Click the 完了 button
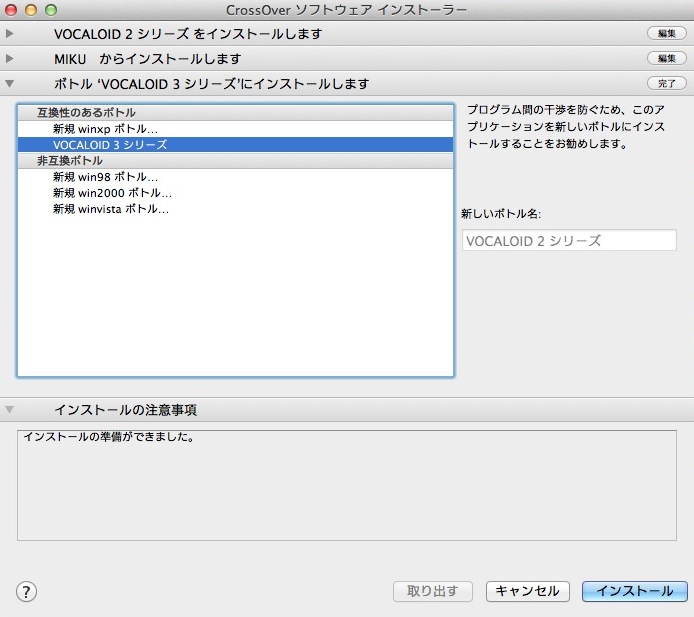Screen dimensions: 694x617 click(x=667, y=83)
